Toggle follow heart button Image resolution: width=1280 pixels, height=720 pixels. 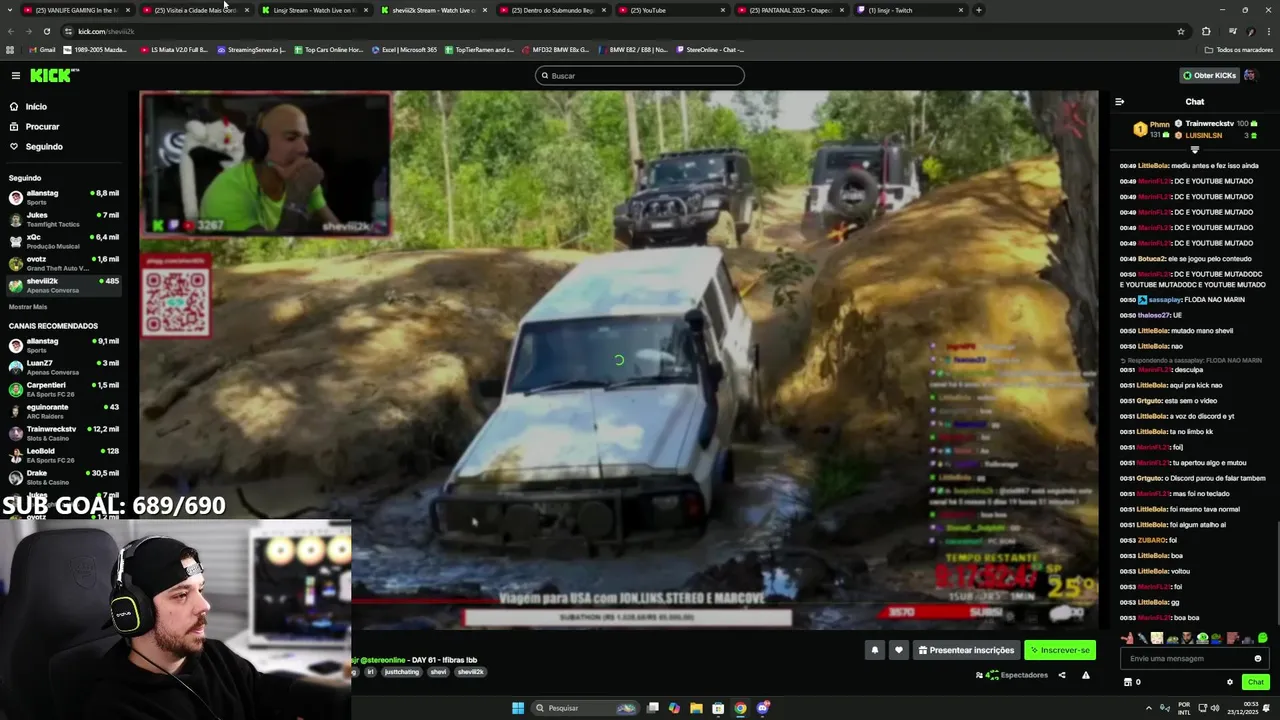[x=898, y=650]
